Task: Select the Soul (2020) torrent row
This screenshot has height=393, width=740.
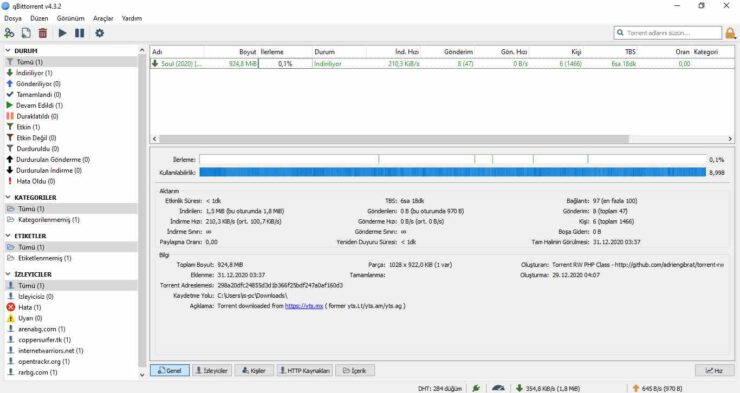Action: [442, 64]
